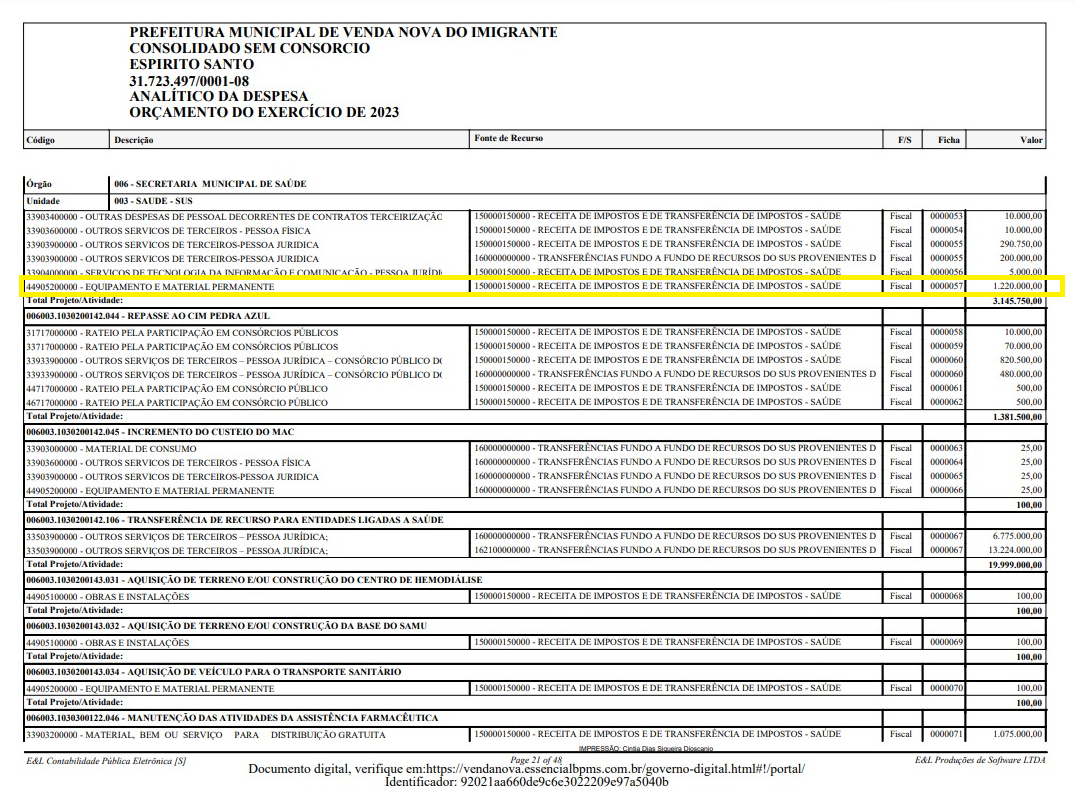Select the project total '1.381.500,00'

(x=1017, y=417)
